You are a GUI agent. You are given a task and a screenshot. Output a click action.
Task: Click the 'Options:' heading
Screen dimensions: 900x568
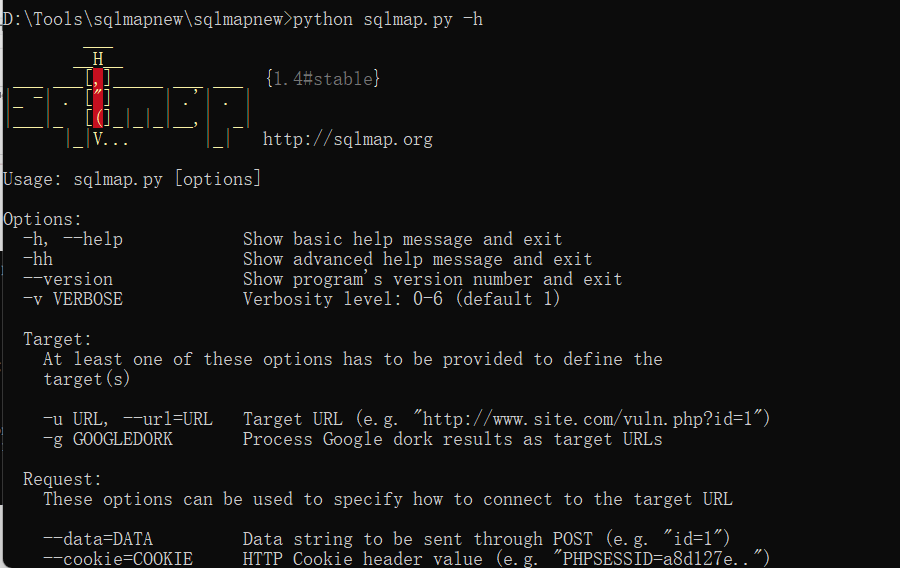(42, 219)
